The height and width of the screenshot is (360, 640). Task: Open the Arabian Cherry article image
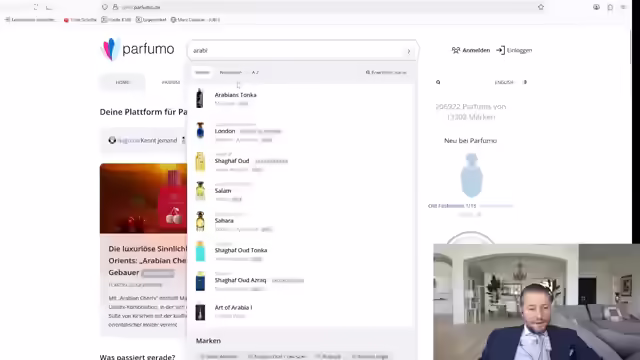coord(143,198)
